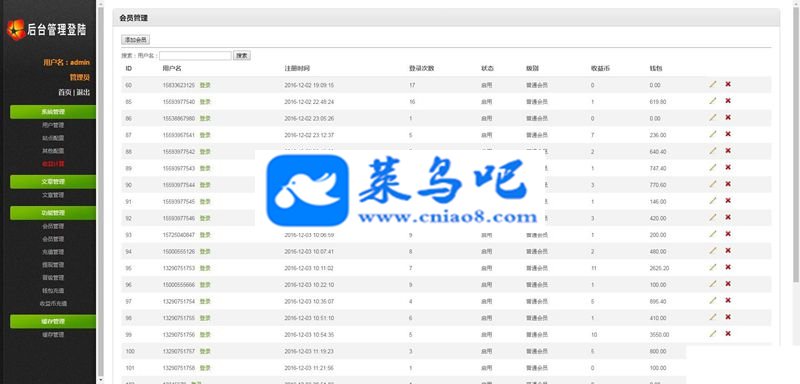800x384 pixels.
Task: Click the pencil icon in row ID 89
Action: point(713,167)
